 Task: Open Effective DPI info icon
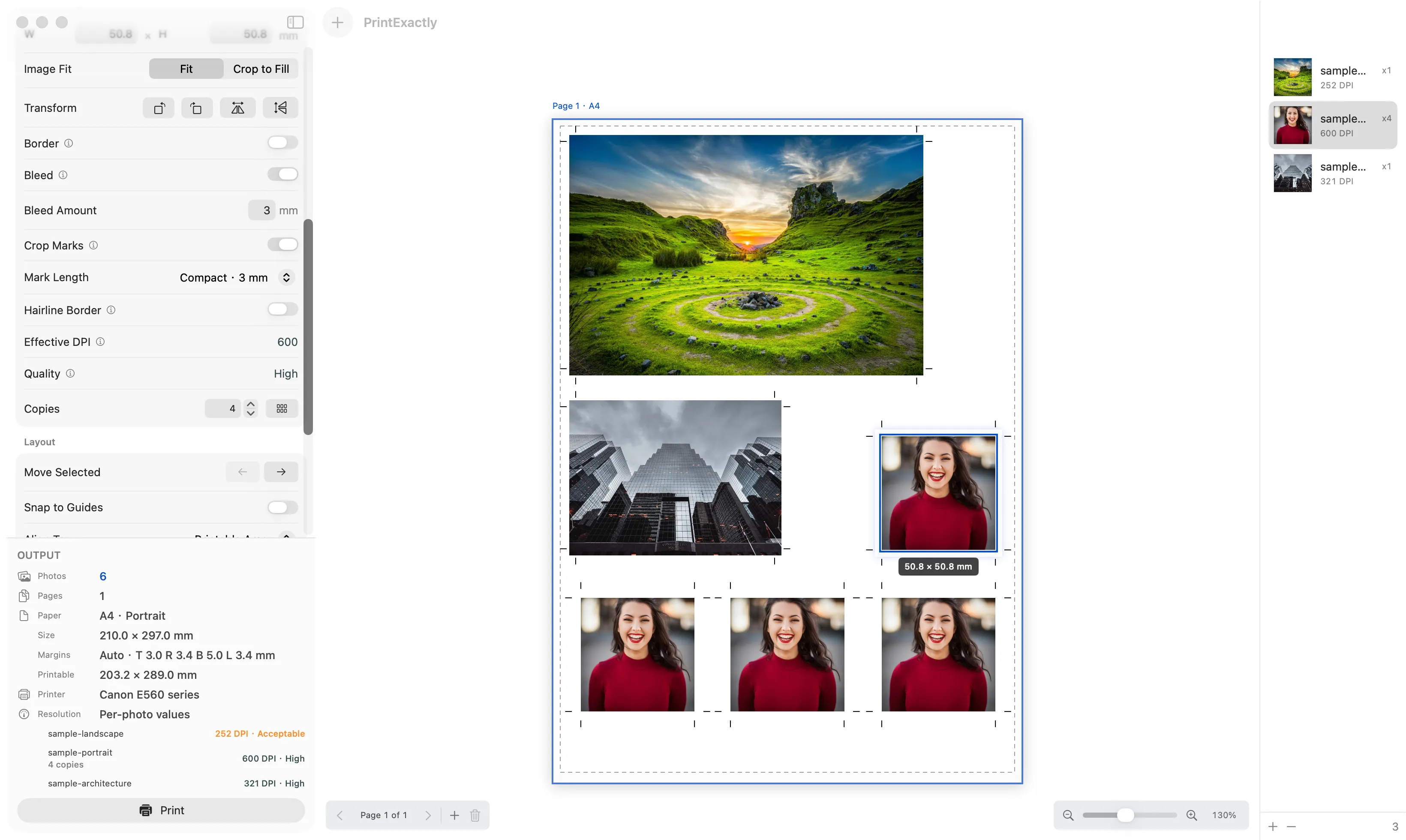[x=100, y=341]
